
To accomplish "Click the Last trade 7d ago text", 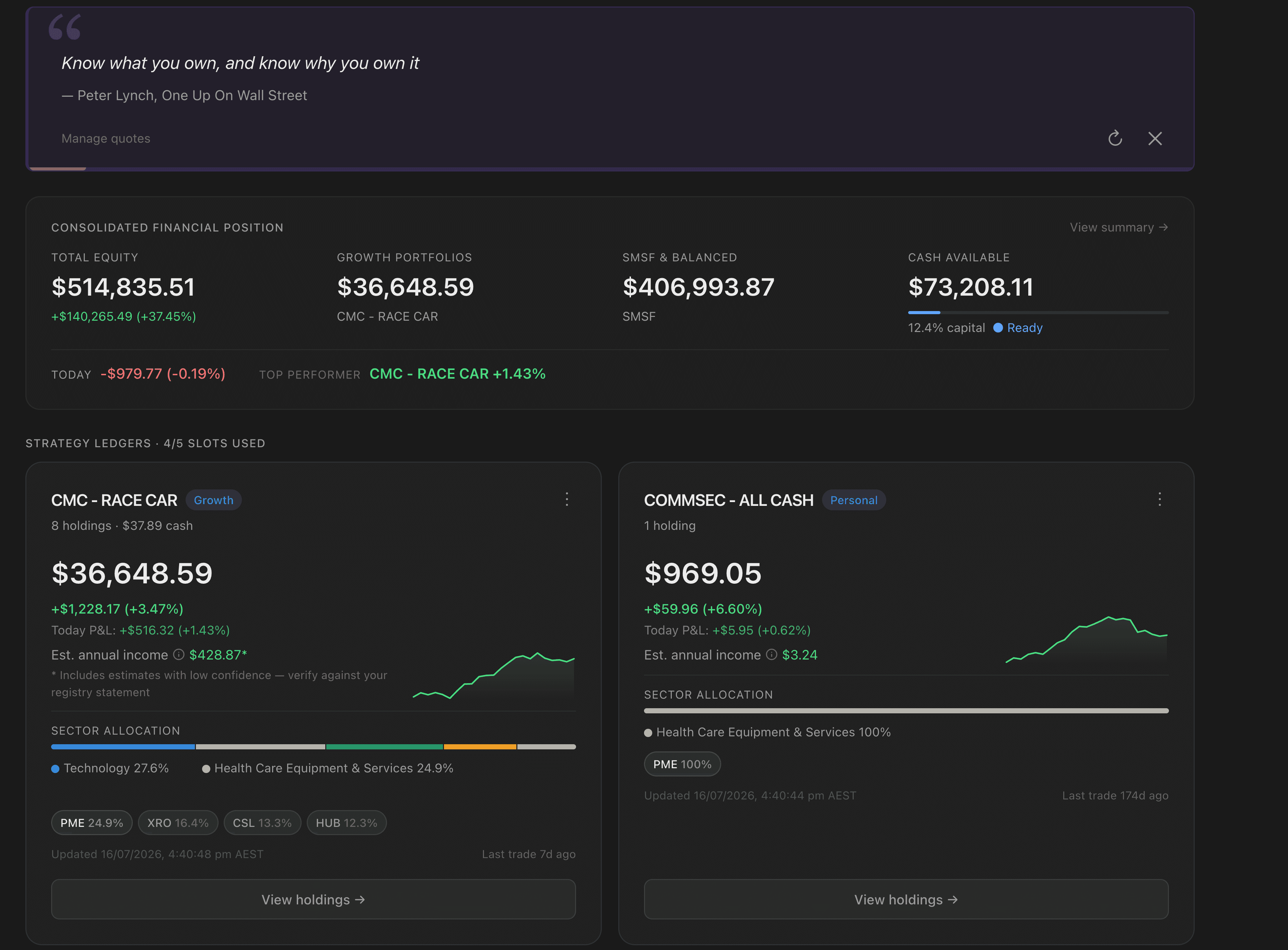I will (x=529, y=854).
